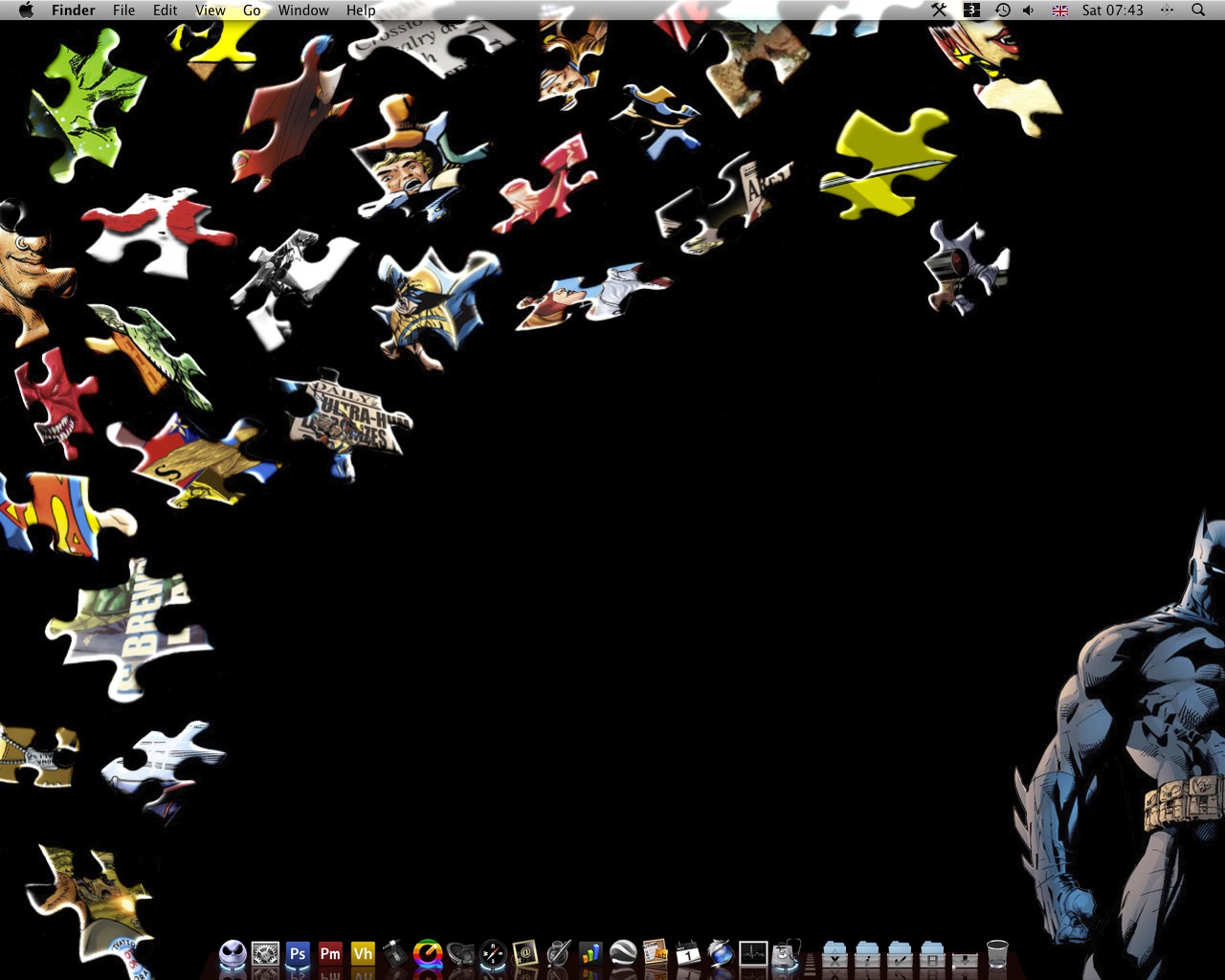Open the Trash in the Dock
The height and width of the screenshot is (980, 1225).
click(x=997, y=953)
